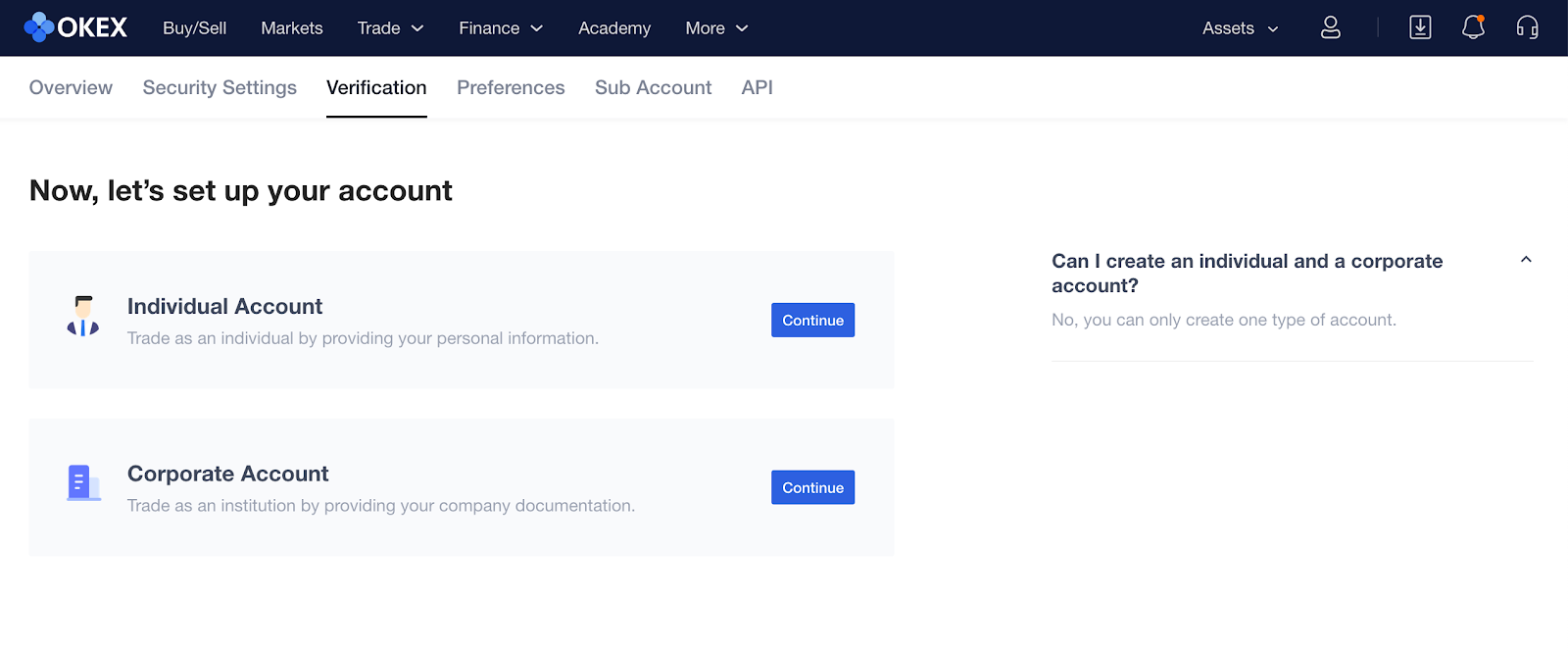Viewport: 1568px width, 651px height.
Task: Open the Assets dropdown
Action: tap(1240, 28)
